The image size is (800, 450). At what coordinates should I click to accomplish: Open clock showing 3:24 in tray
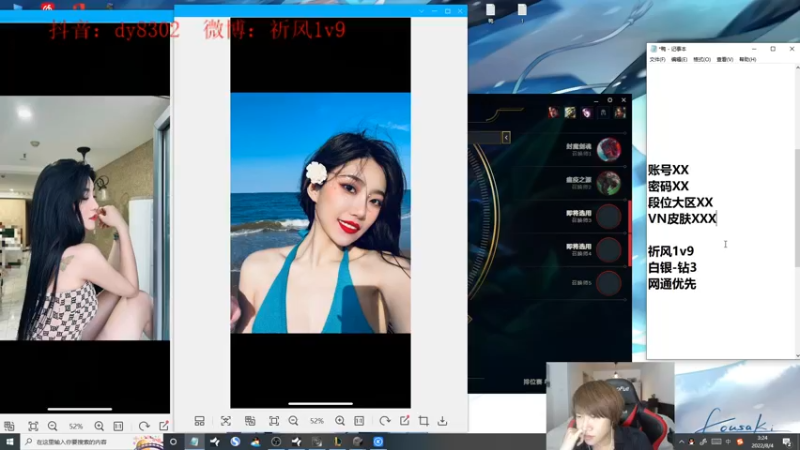pyautogui.click(x=762, y=442)
